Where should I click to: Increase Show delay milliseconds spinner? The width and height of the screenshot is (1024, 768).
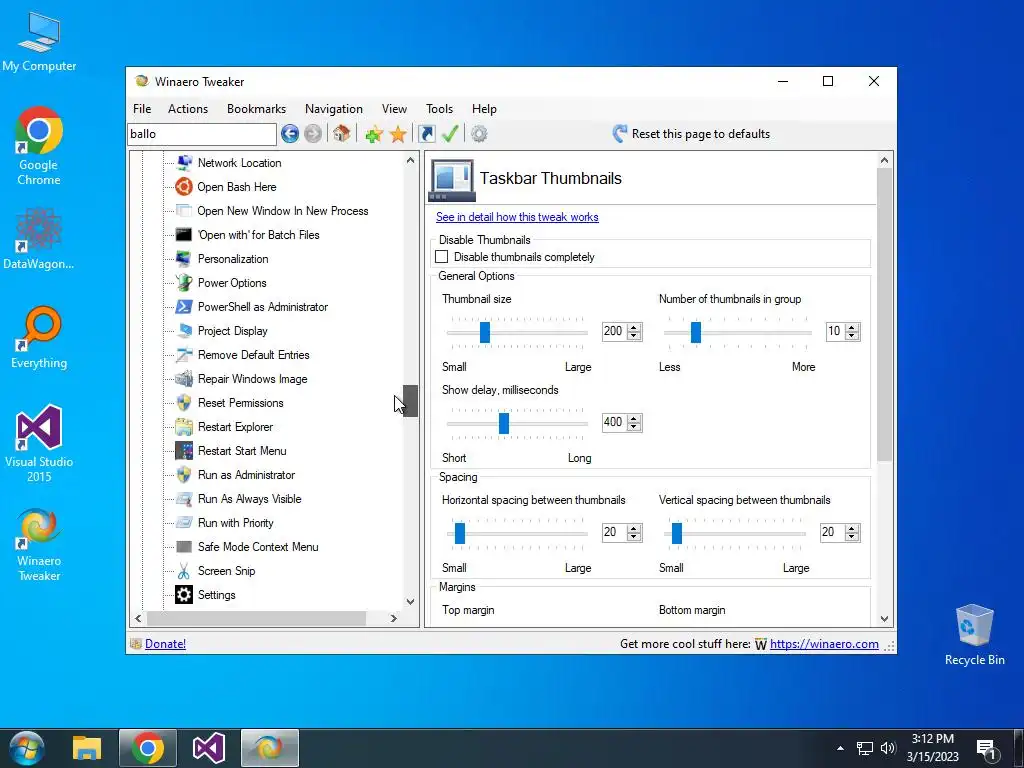coord(634,419)
